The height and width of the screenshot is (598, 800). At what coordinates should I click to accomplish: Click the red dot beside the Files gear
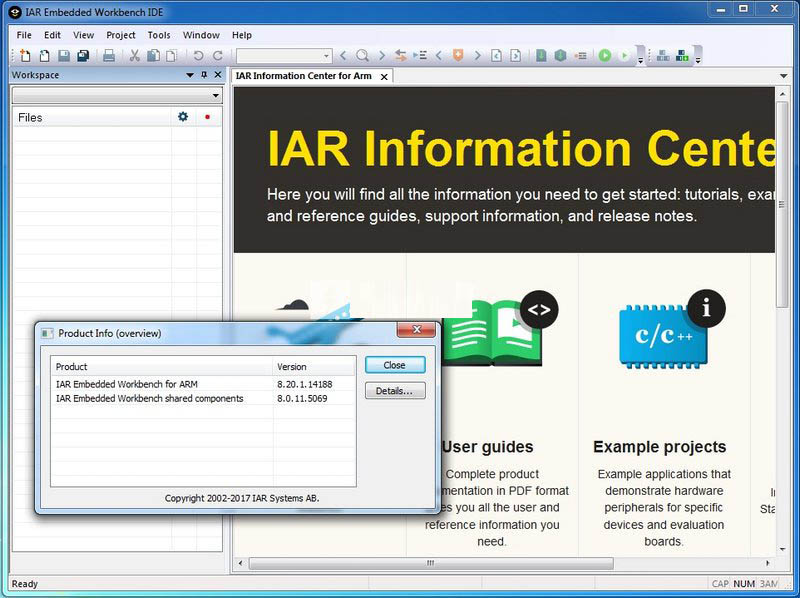(207, 116)
